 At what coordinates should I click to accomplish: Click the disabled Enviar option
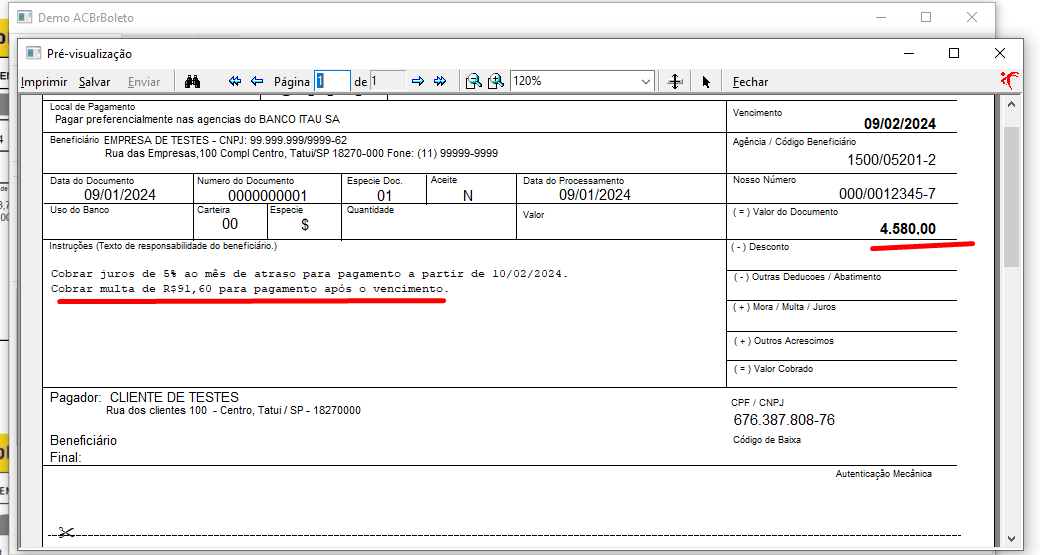pos(144,82)
